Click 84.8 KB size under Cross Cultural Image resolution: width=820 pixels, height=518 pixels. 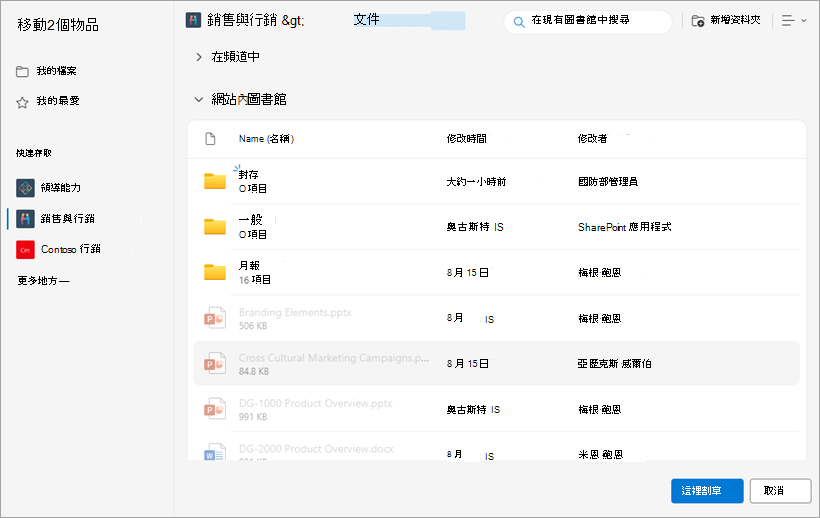(x=254, y=371)
